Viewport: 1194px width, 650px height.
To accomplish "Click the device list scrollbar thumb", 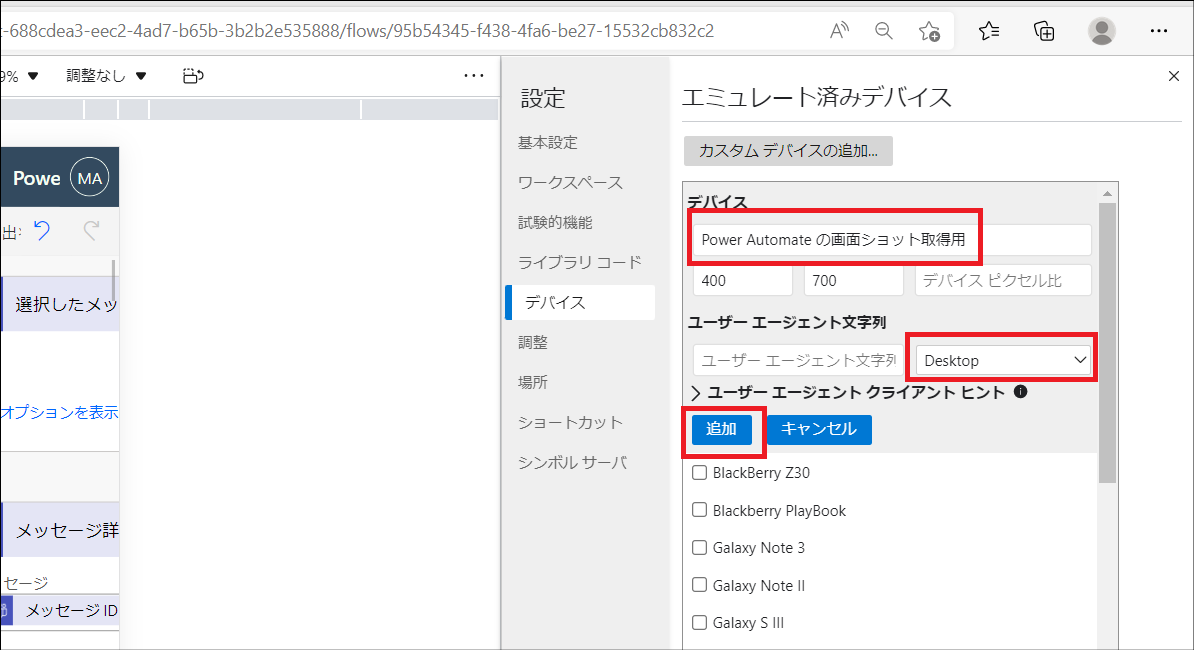I will [1107, 343].
